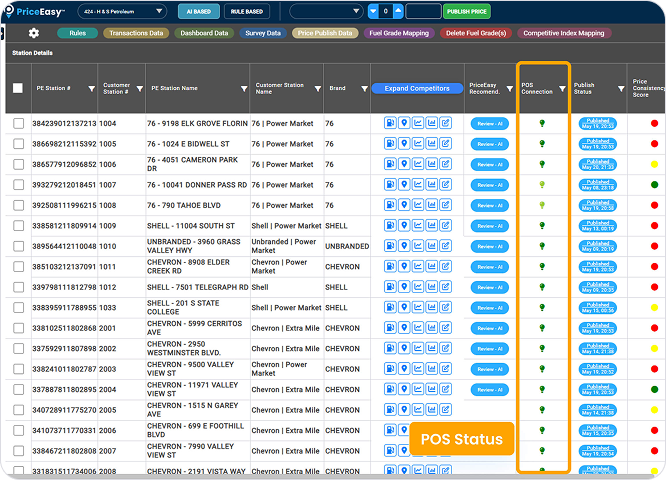The width and height of the screenshot is (666, 480).
Task: Check the row checkbox for station 1004
Action: [x=18, y=124]
